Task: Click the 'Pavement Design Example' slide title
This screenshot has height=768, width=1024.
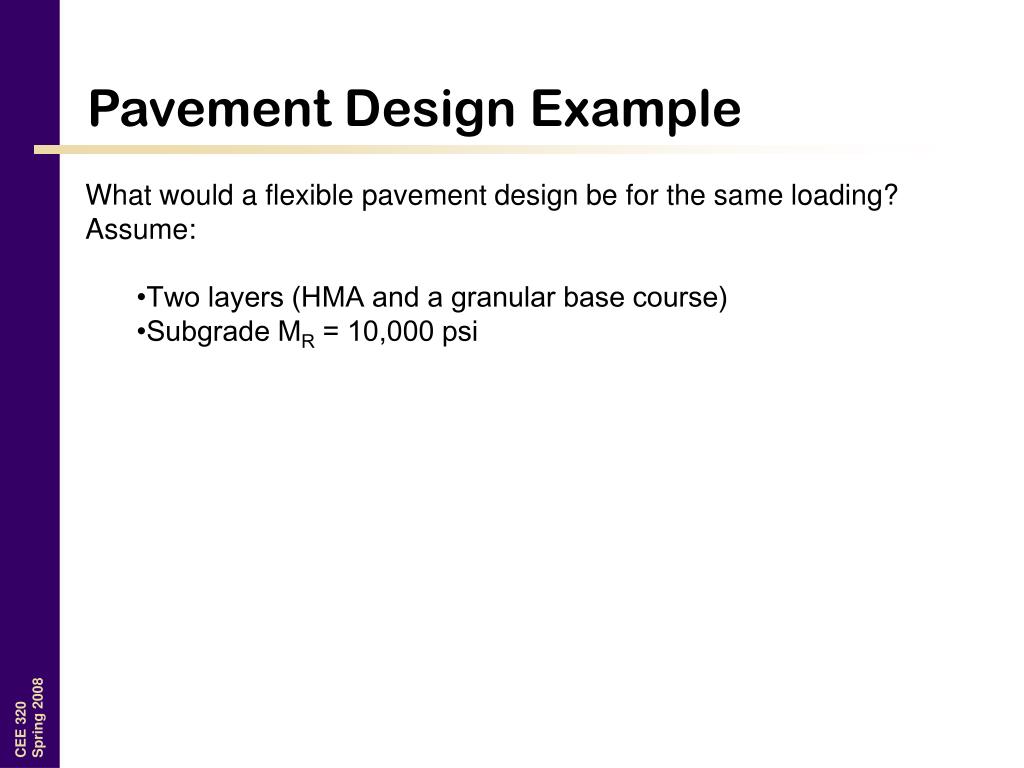Action: pyautogui.click(x=415, y=109)
